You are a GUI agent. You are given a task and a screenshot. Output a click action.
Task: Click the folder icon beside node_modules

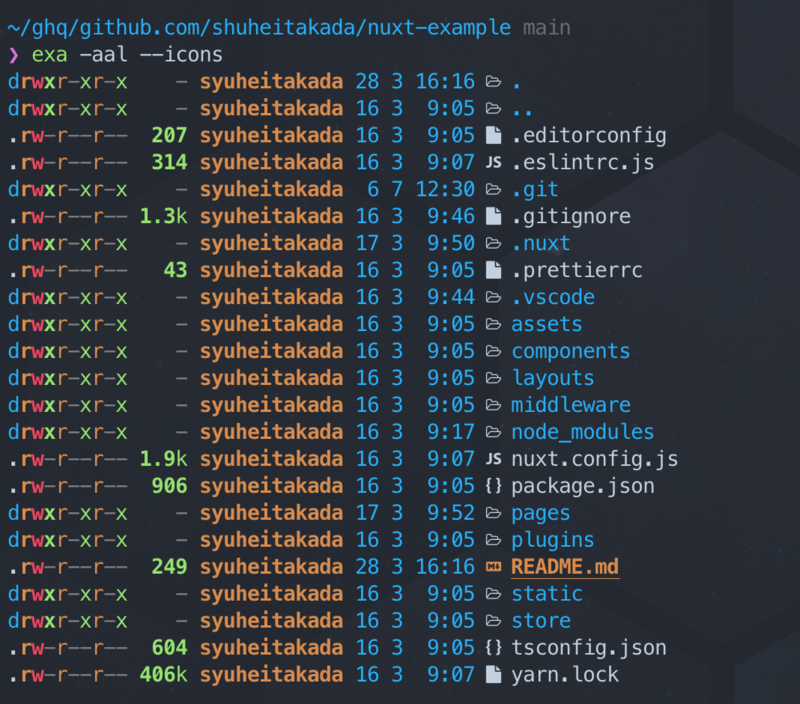pos(493,433)
